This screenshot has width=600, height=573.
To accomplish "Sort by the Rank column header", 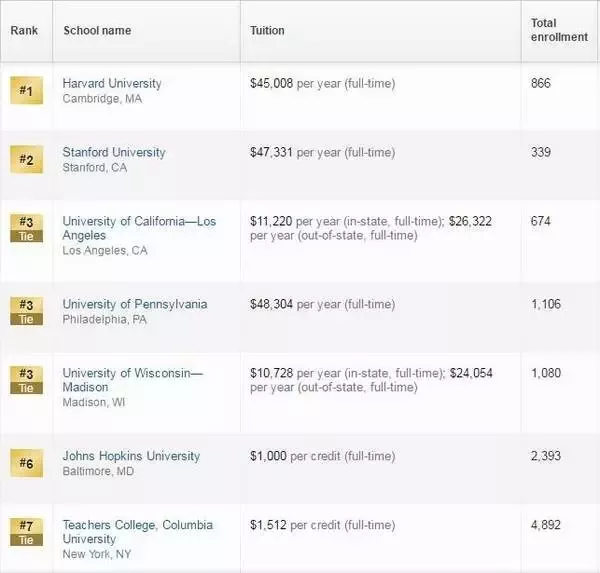I will [24, 31].
